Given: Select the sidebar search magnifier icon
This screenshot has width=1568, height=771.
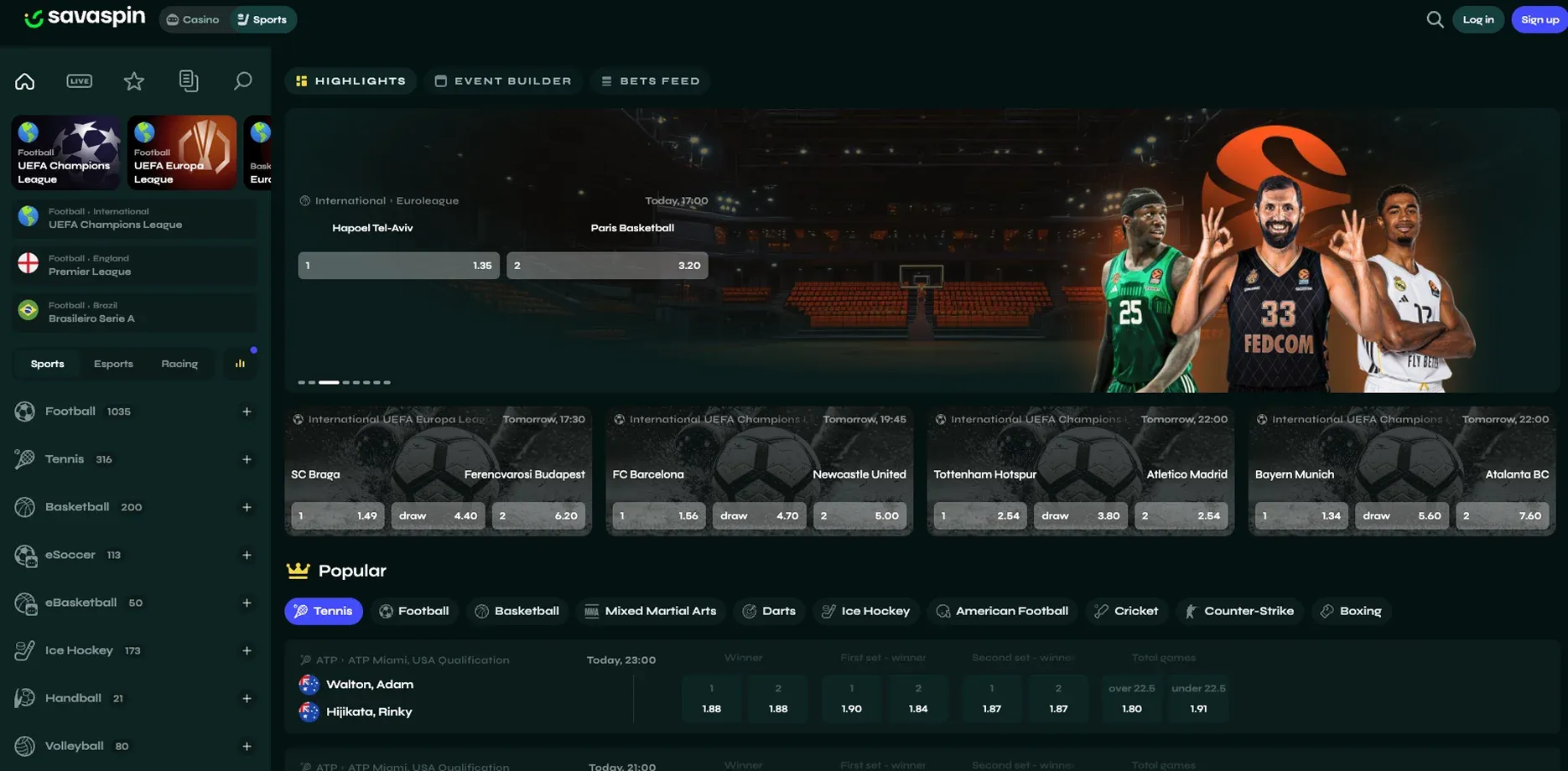Looking at the screenshot, I should [x=242, y=80].
